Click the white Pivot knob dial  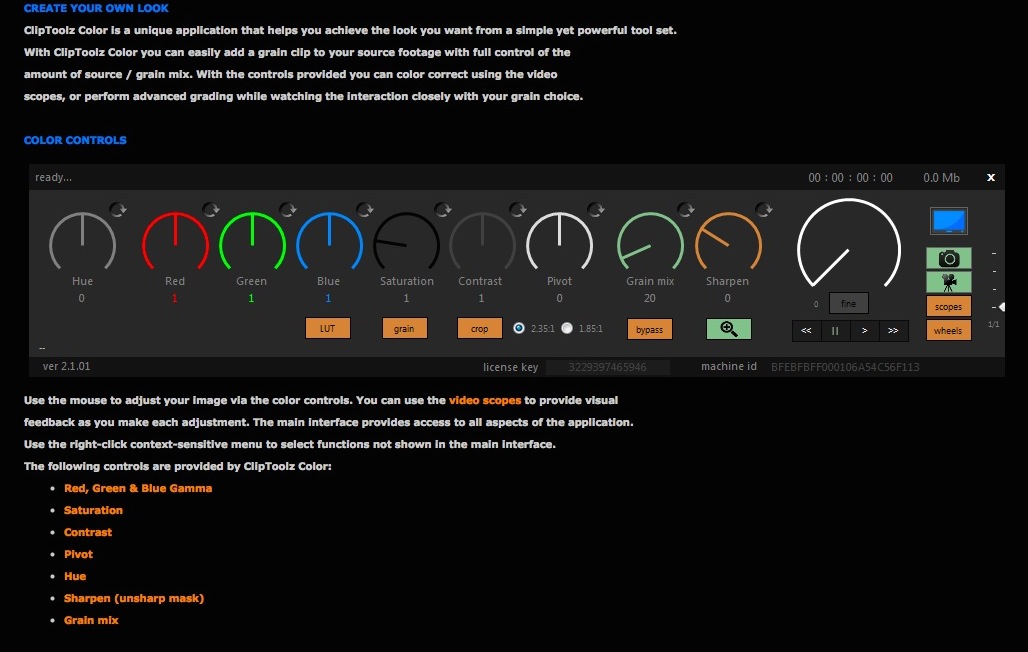click(x=559, y=241)
